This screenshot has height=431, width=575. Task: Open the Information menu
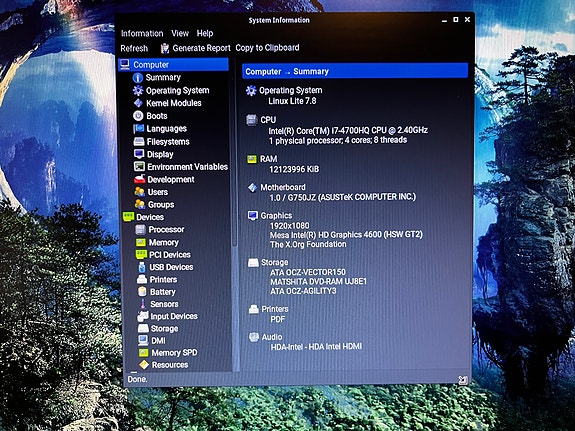coord(142,33)
